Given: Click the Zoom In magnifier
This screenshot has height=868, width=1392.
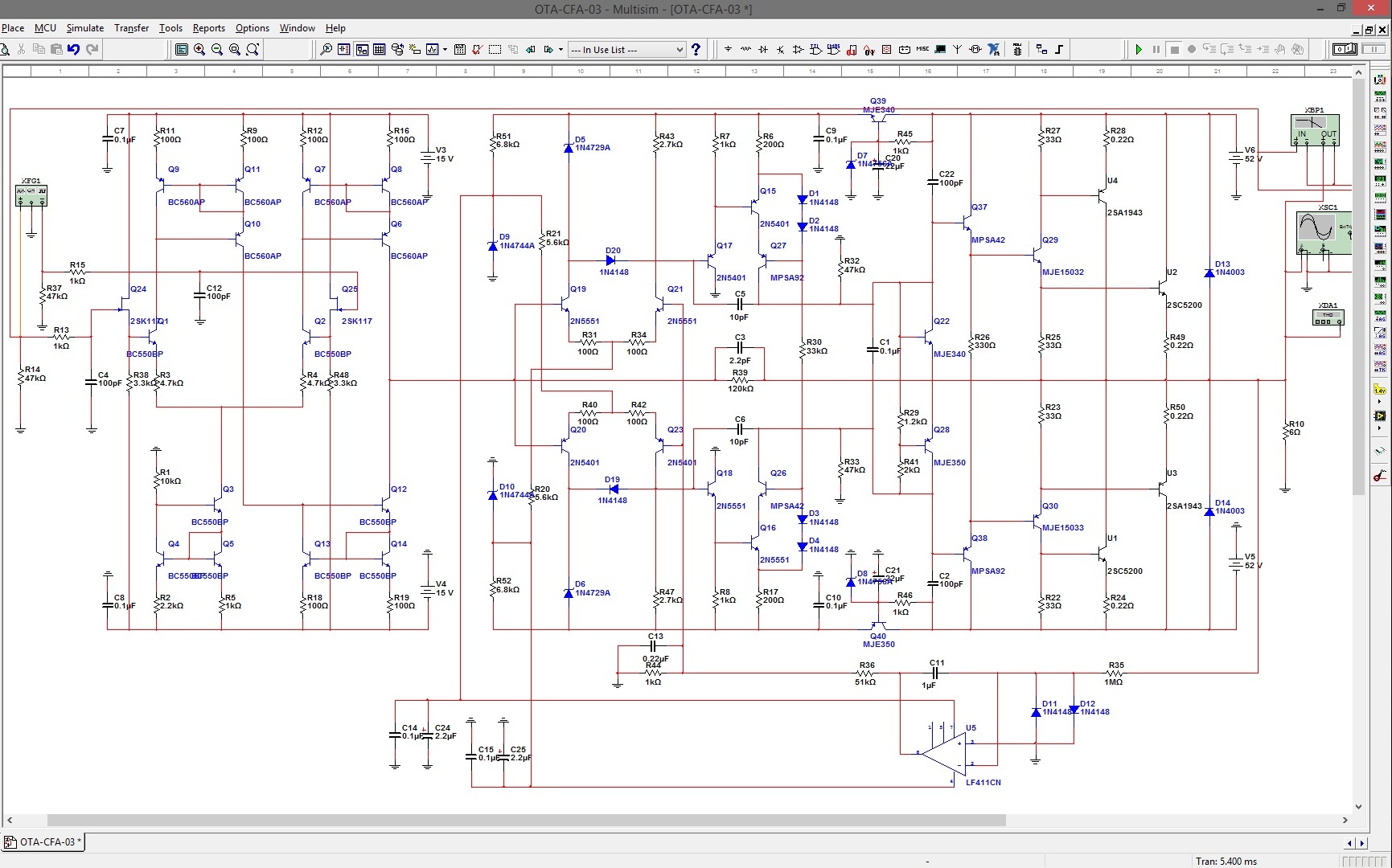Looking at the screenshot, I should pos(199,50).
